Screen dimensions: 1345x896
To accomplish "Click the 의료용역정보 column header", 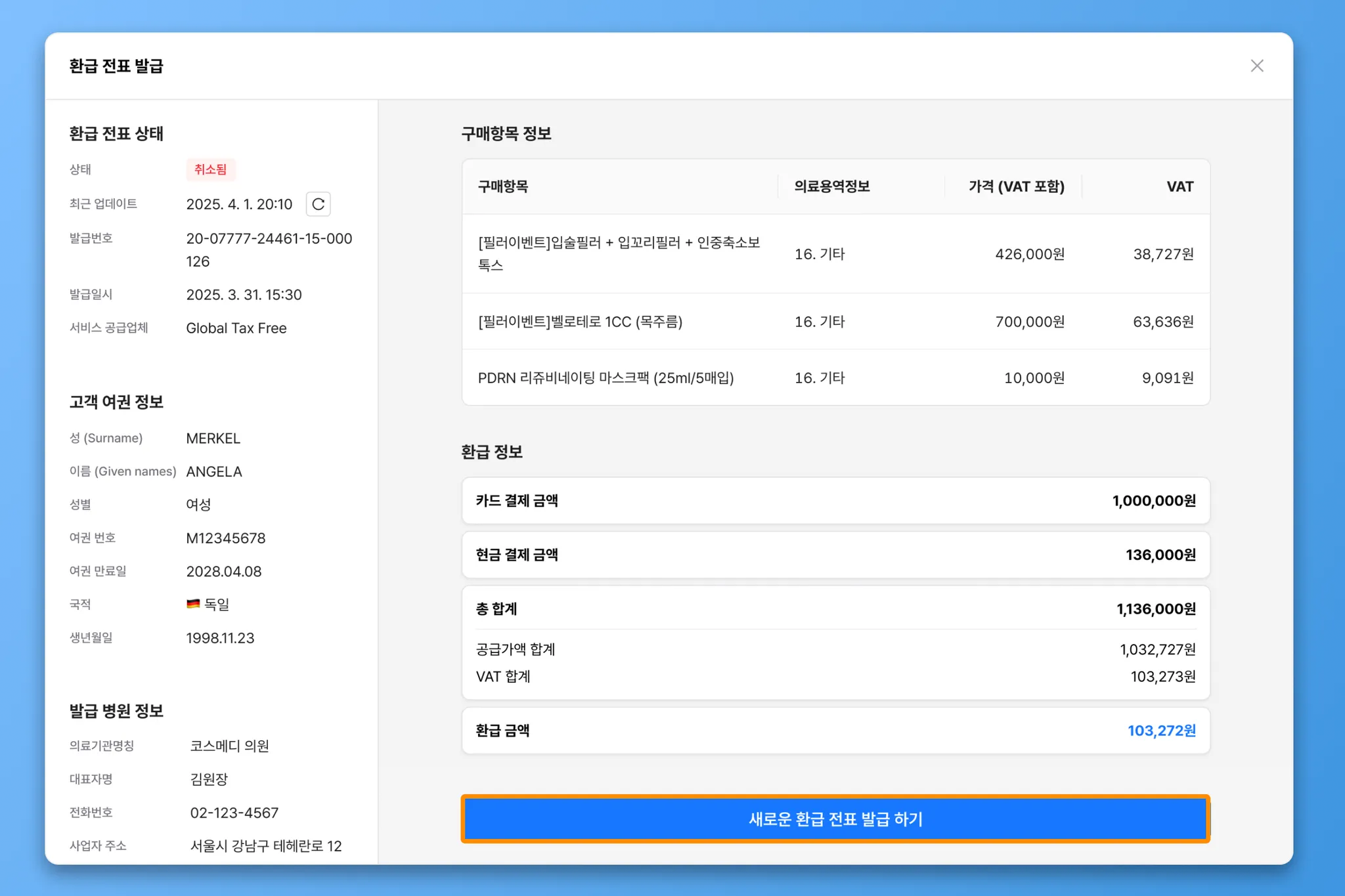I will point(831,186).
